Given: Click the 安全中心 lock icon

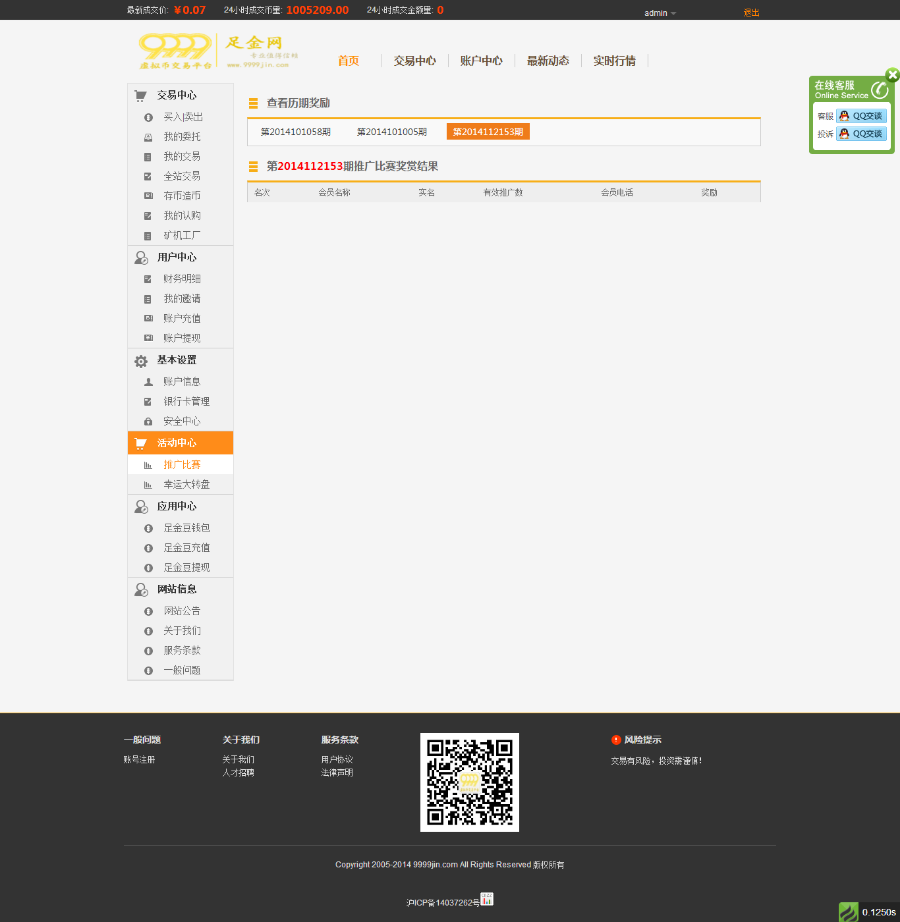Looking at the screenshot, I should (148, 422).
